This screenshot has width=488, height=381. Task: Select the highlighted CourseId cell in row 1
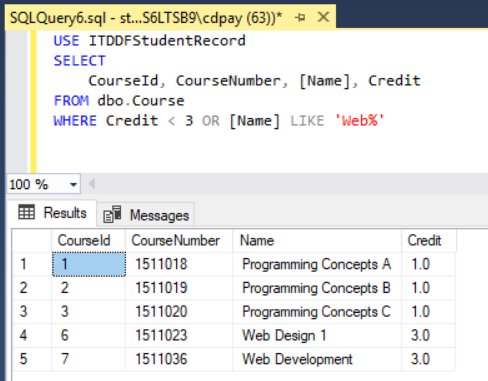tap(89, 264)
